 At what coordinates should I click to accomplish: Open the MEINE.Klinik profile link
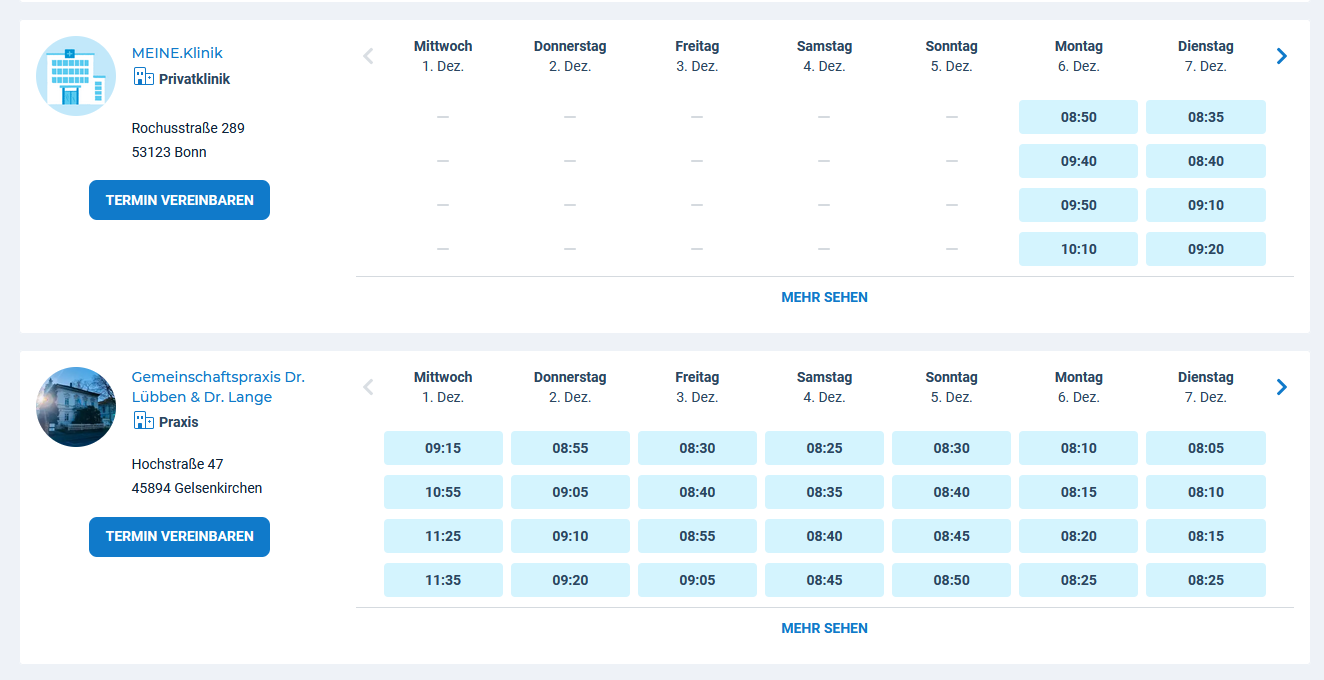[x=177, y=53]
